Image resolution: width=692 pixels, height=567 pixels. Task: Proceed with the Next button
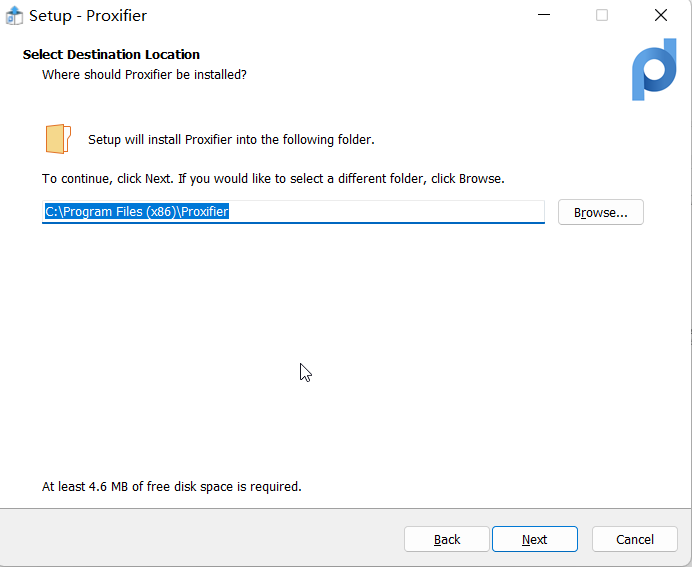pyautogui.click(x=534, y=539)
